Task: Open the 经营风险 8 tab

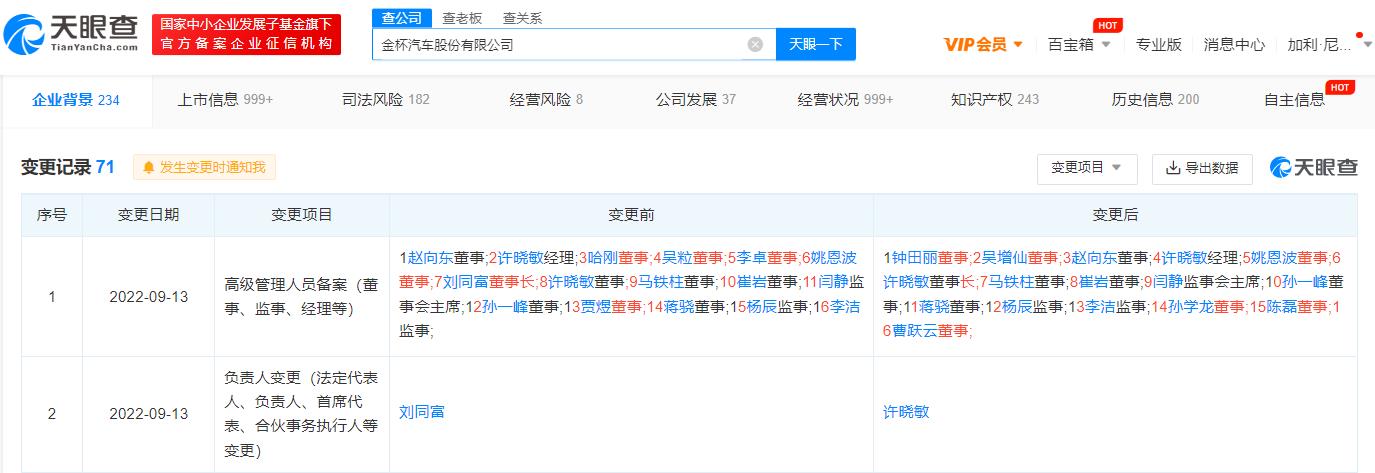Action: (546, 100)
